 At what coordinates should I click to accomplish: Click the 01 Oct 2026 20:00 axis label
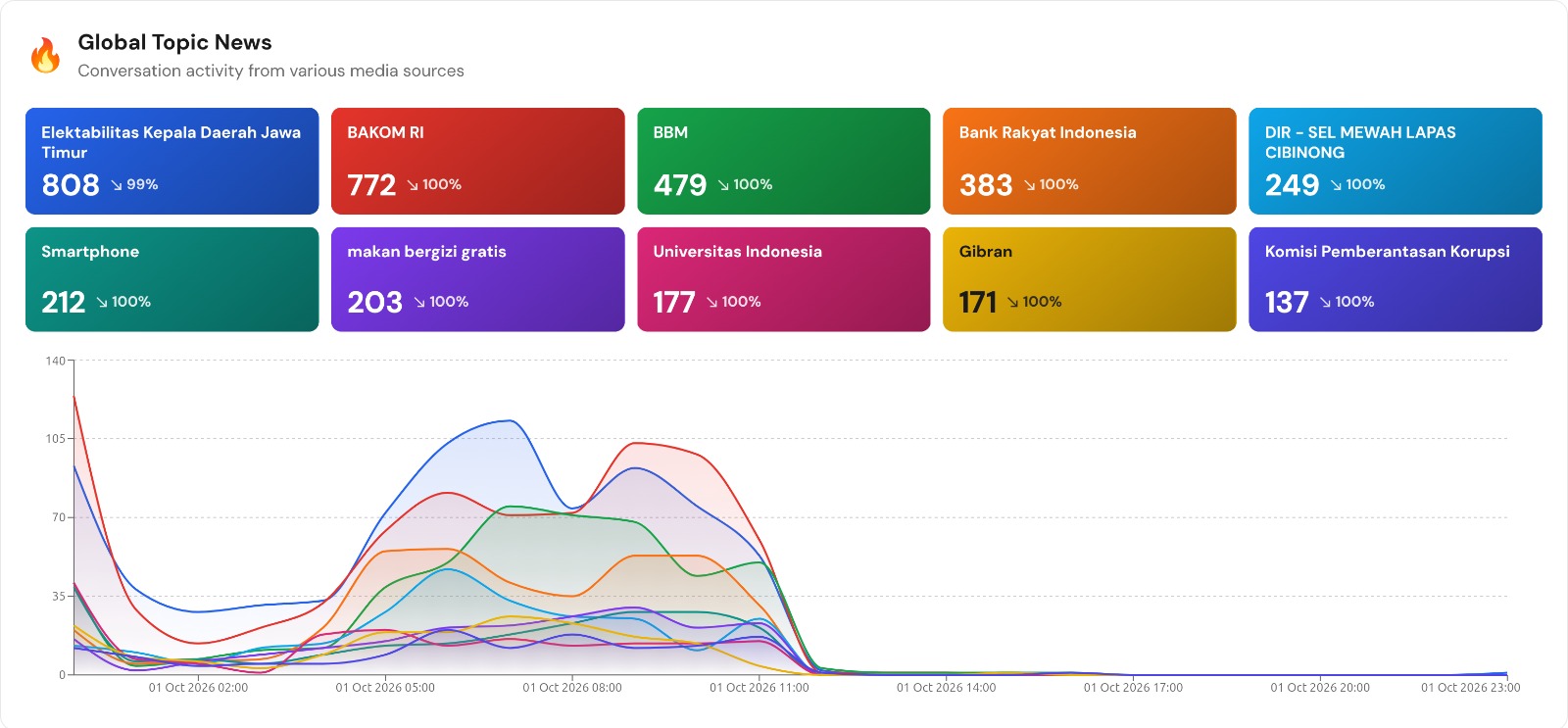coord(1320,688)
